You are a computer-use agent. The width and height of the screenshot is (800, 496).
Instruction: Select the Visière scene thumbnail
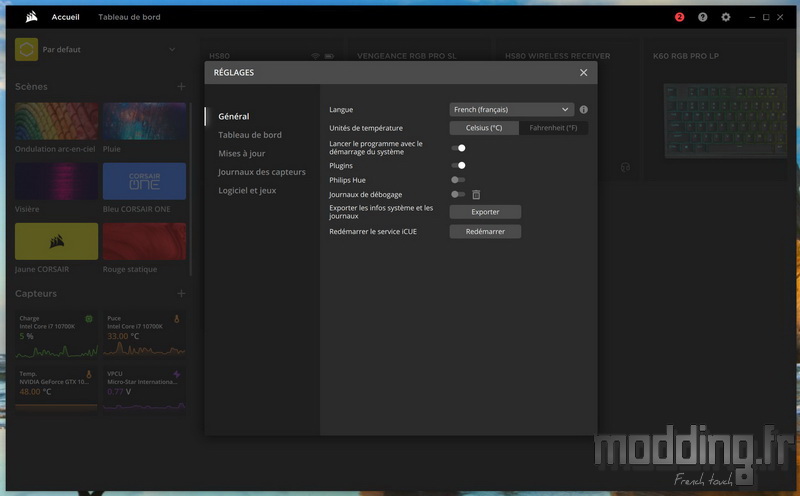click(x=56, y=181)
